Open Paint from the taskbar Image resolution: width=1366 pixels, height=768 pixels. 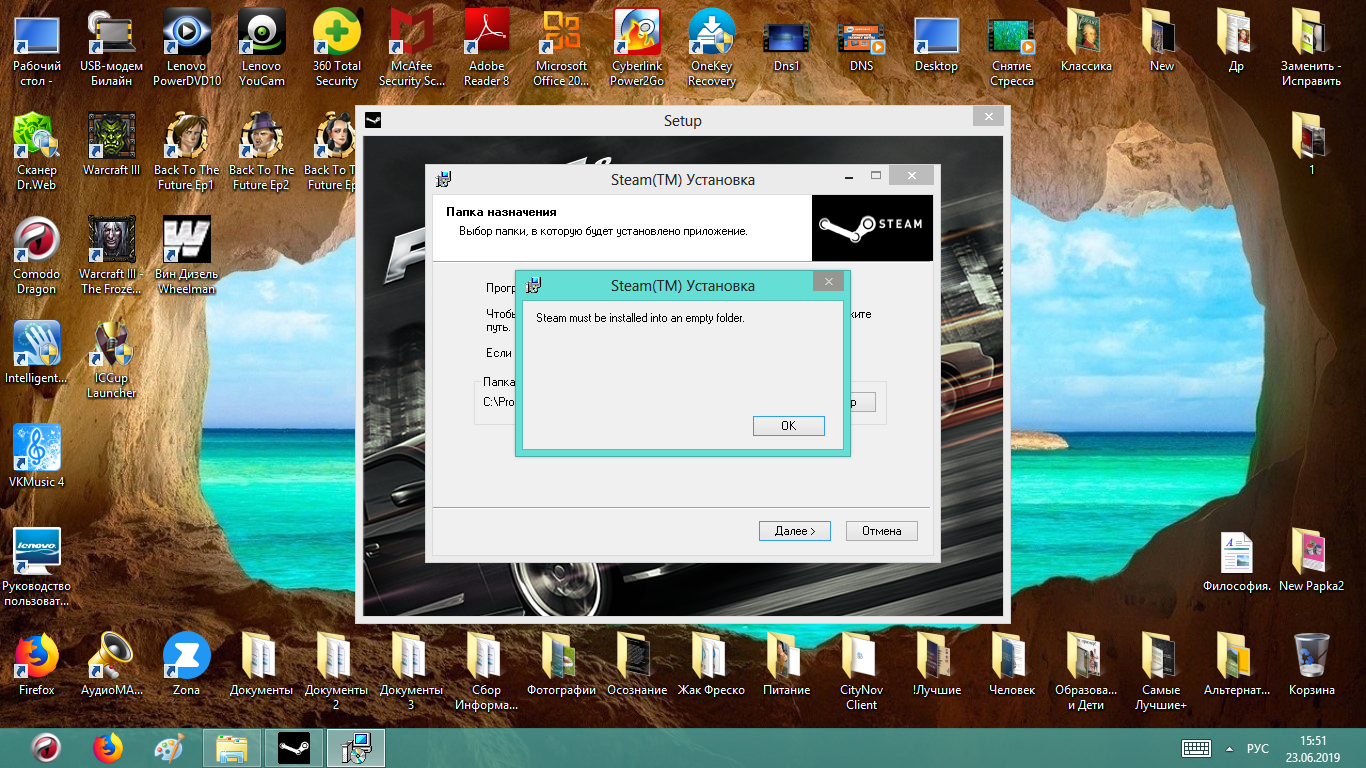[x=169, y=747]
